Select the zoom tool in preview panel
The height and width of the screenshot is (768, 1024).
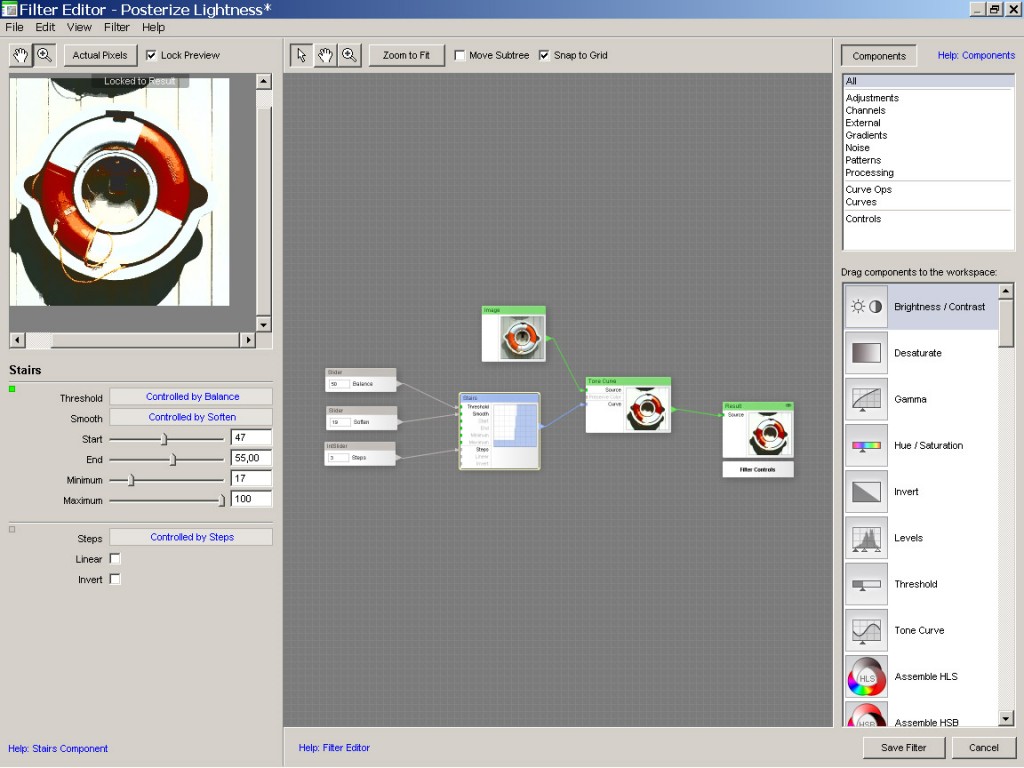[x=44, y=56]
